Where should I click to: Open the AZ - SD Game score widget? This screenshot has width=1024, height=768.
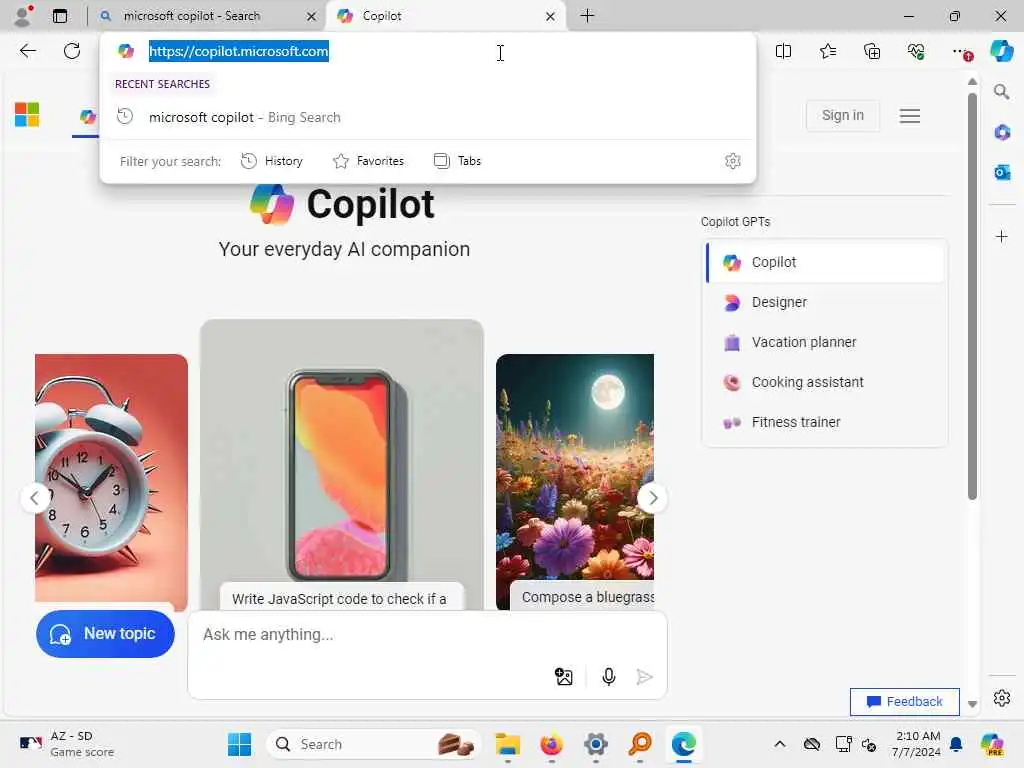pyautogui.click(x=67, y=744)
